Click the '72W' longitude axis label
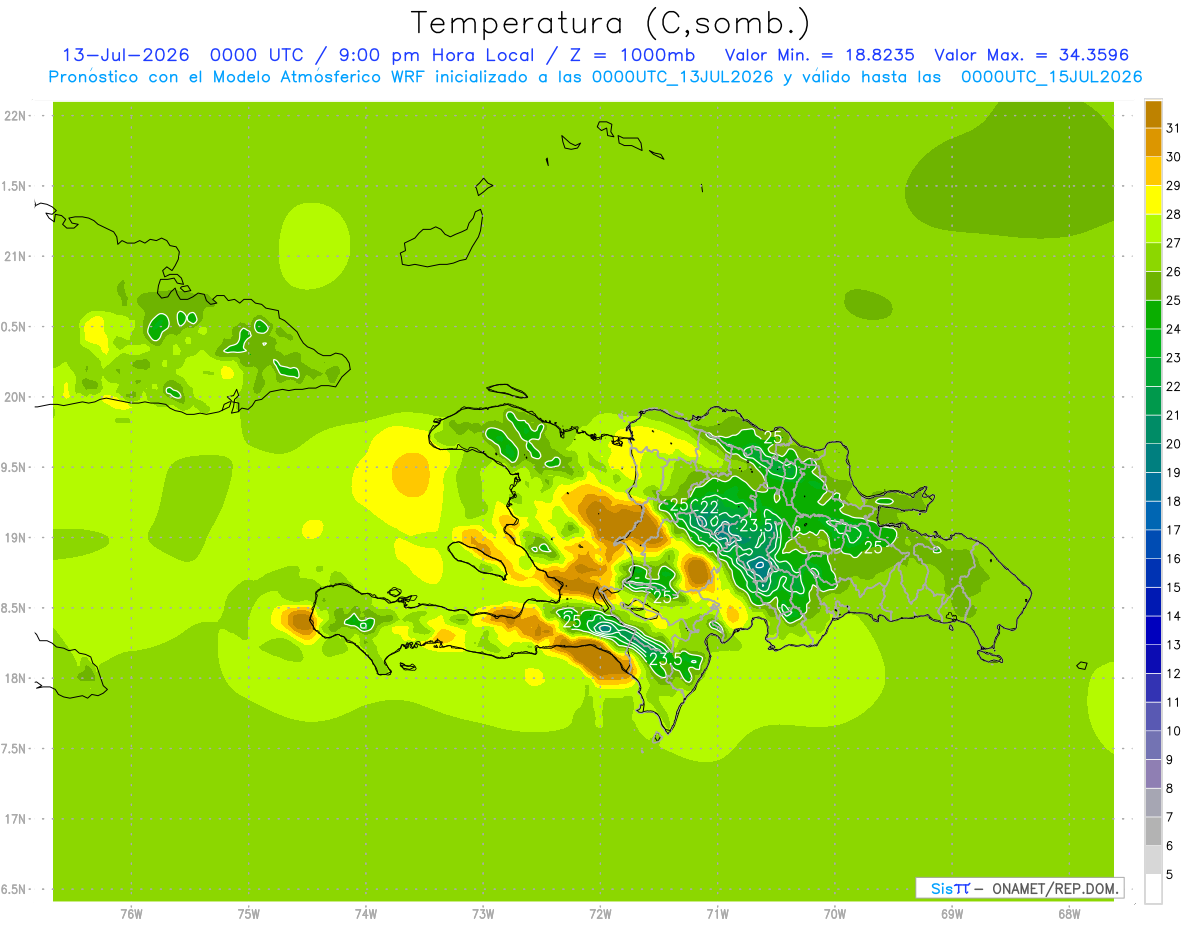The height and width of the screenshot is (927, 1200). 600,914
